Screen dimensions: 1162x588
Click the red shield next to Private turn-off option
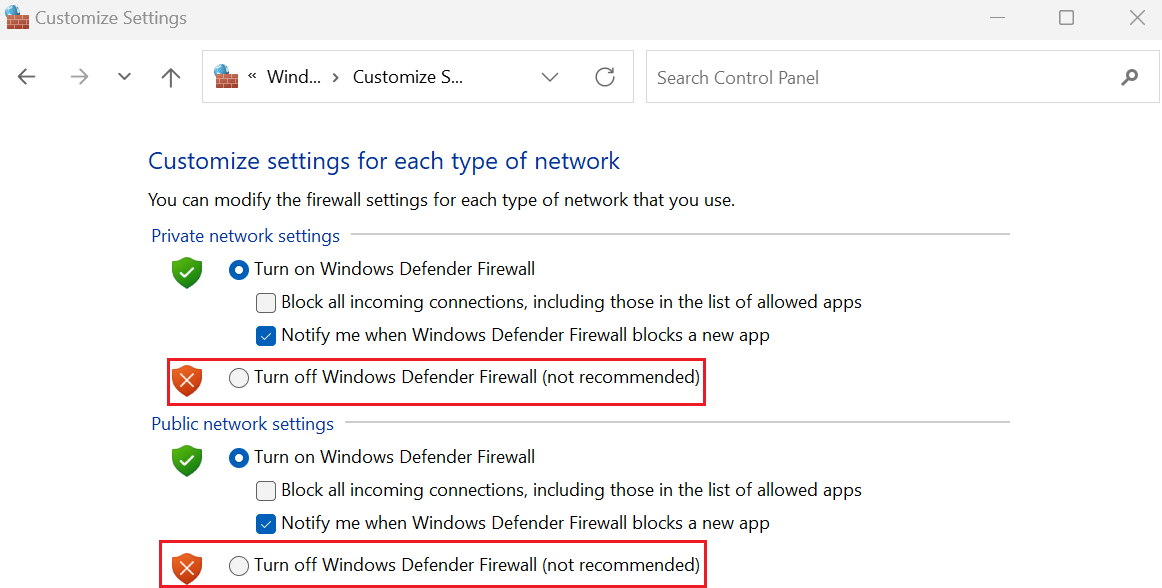pyautogui.click(x=186, y=379)
